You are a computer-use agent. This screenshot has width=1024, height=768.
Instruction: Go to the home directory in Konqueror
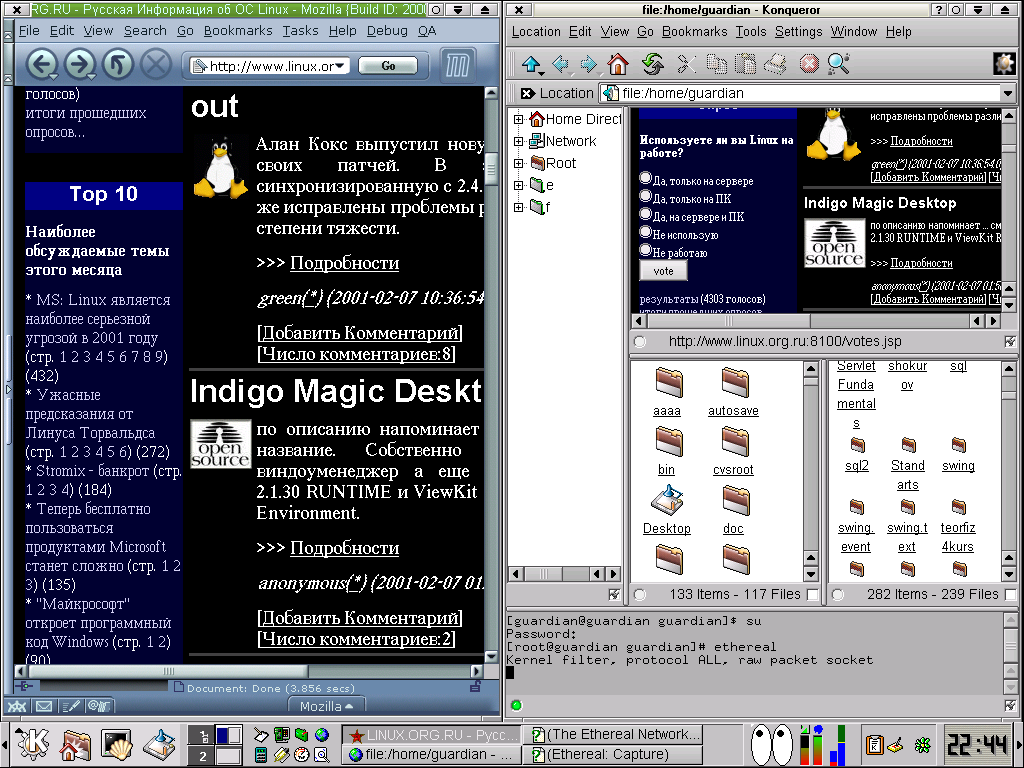pos(618,64)
